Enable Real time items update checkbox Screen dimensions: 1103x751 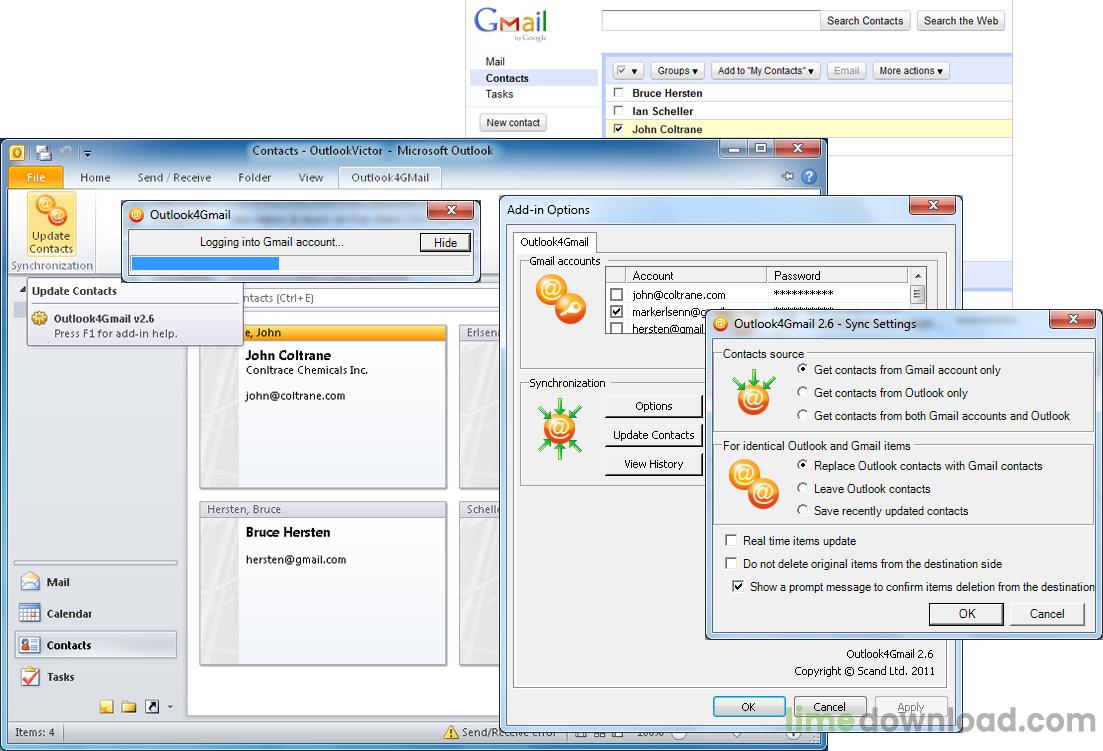732,541
